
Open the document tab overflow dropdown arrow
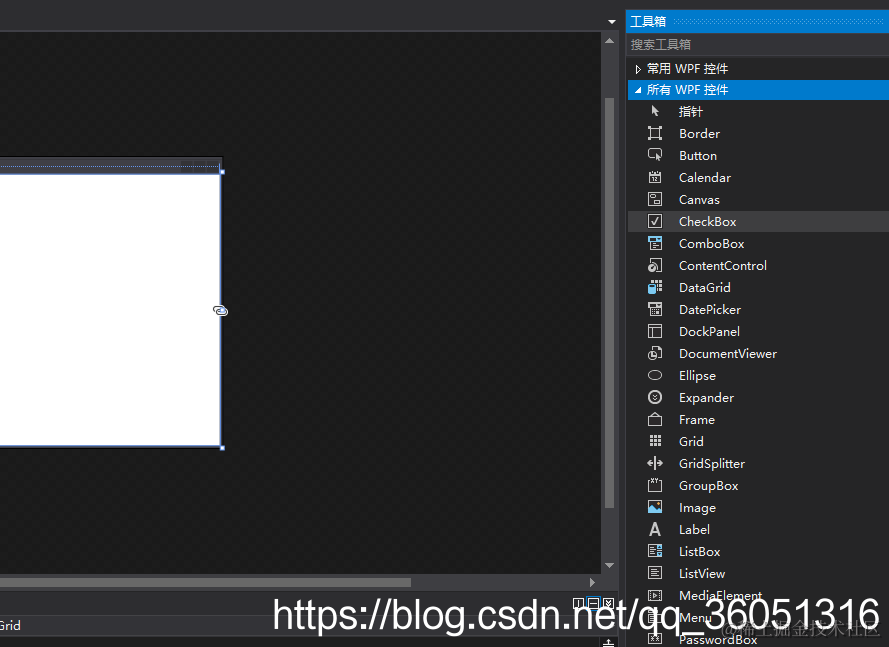[612, 22]
